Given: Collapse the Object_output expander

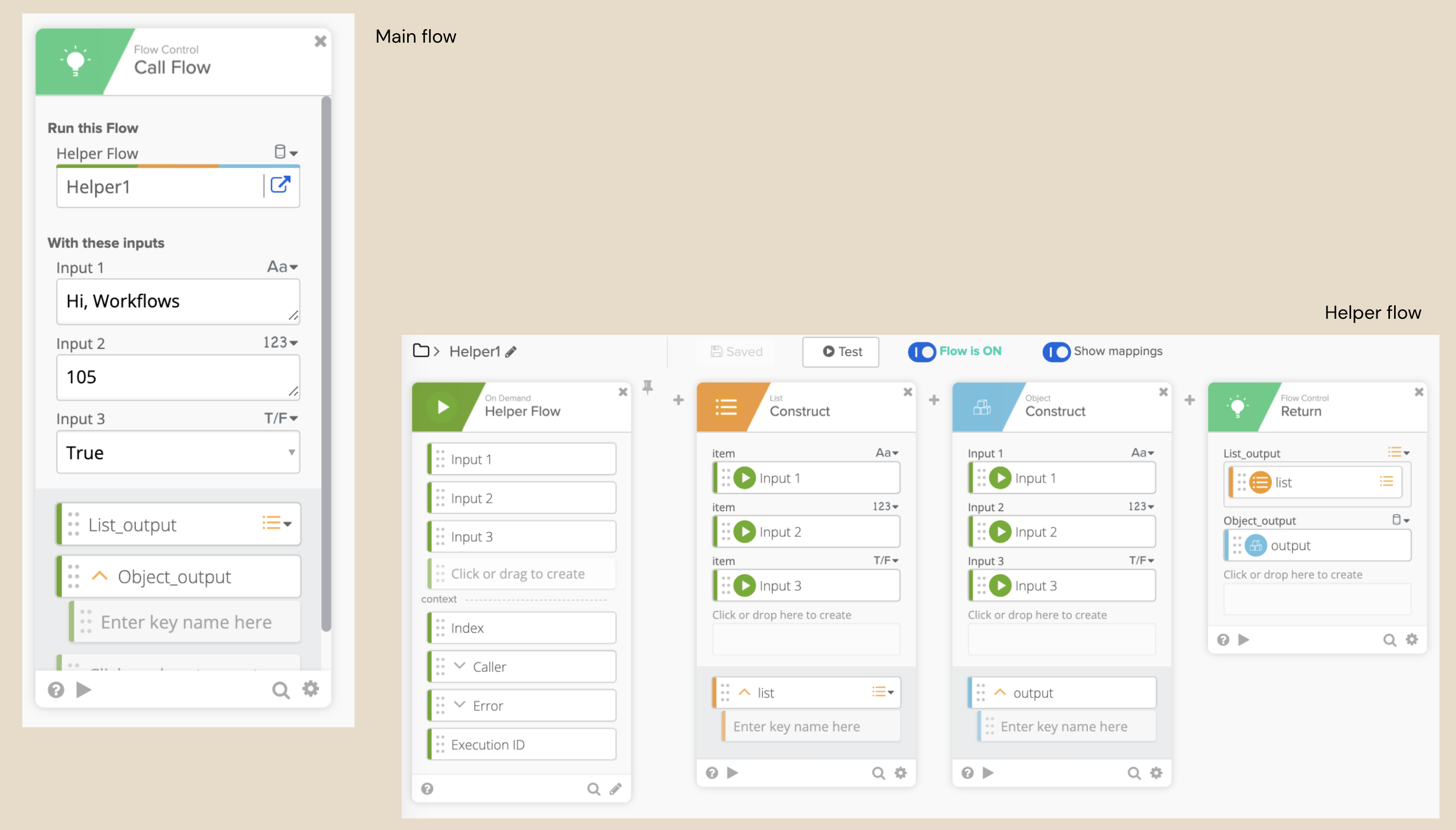Looking at the screenshot, I should (x=100, y=576).
